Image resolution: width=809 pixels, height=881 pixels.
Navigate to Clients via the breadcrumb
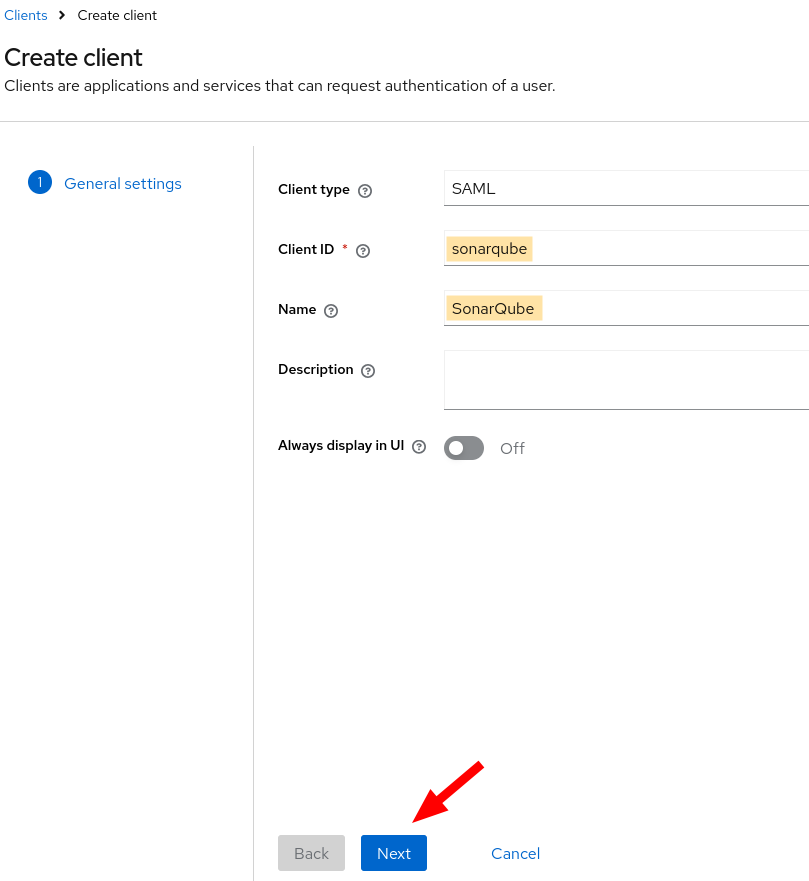pyautogui.click(x=26, y=15)
